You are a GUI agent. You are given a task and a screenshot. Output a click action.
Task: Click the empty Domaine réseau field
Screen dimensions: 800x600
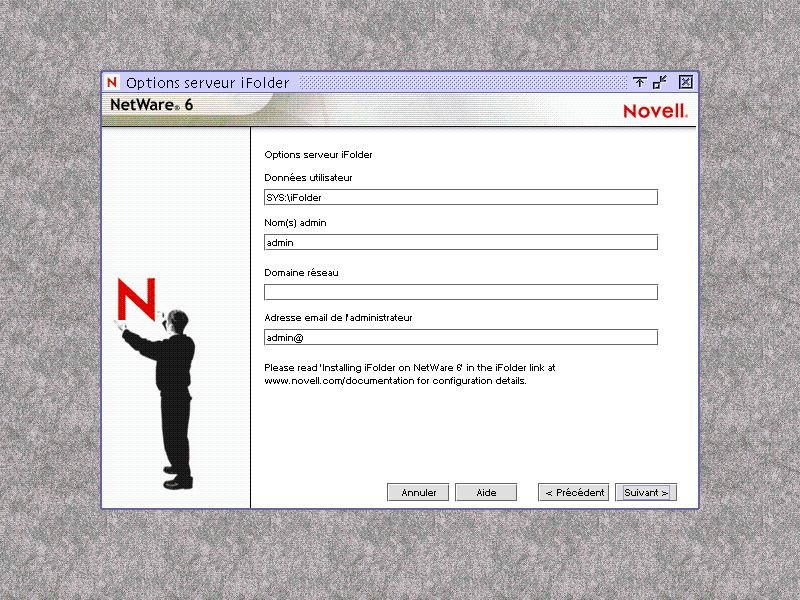(460, 291)
